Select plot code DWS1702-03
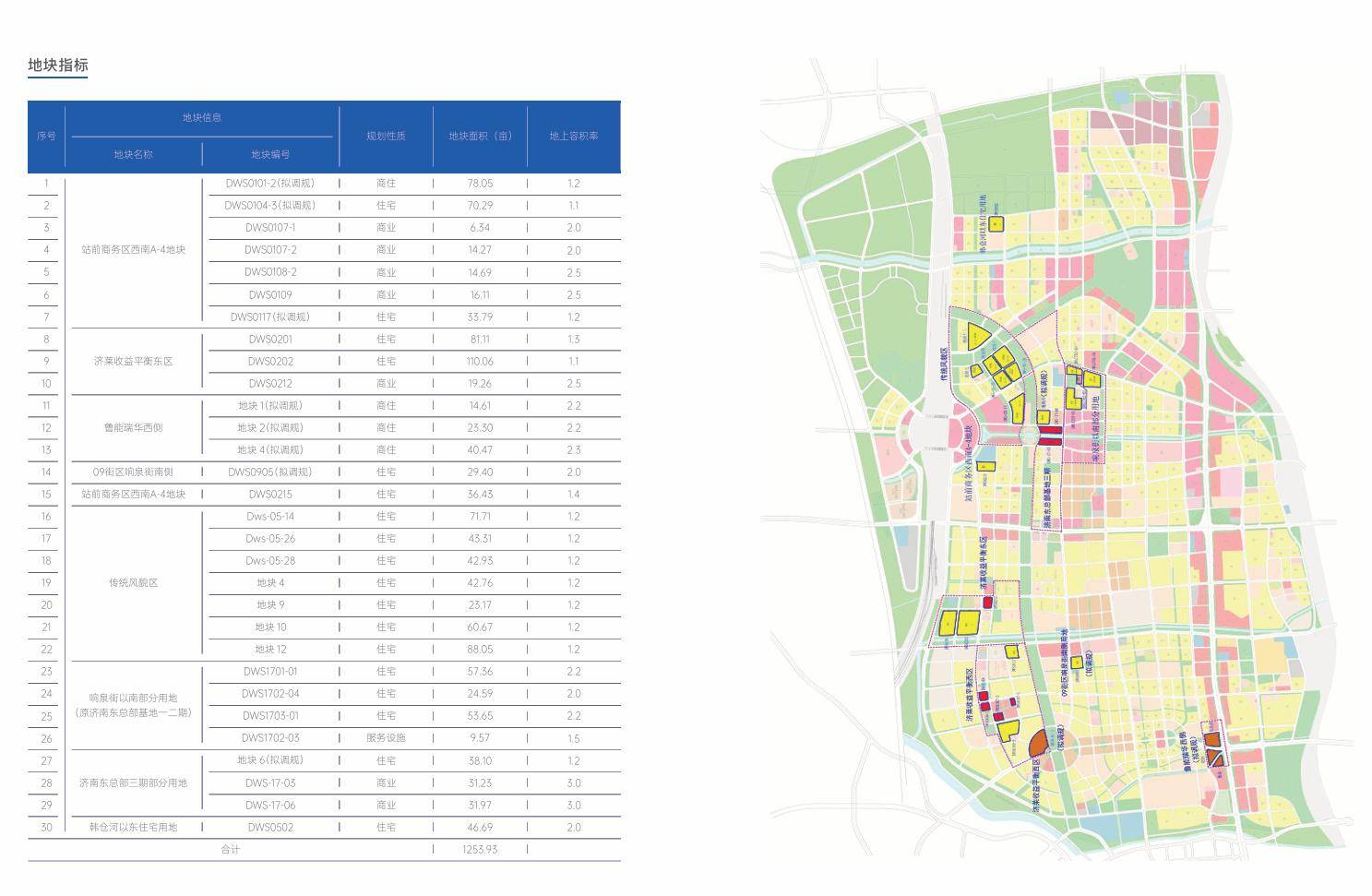 click(x=270, y=737)
